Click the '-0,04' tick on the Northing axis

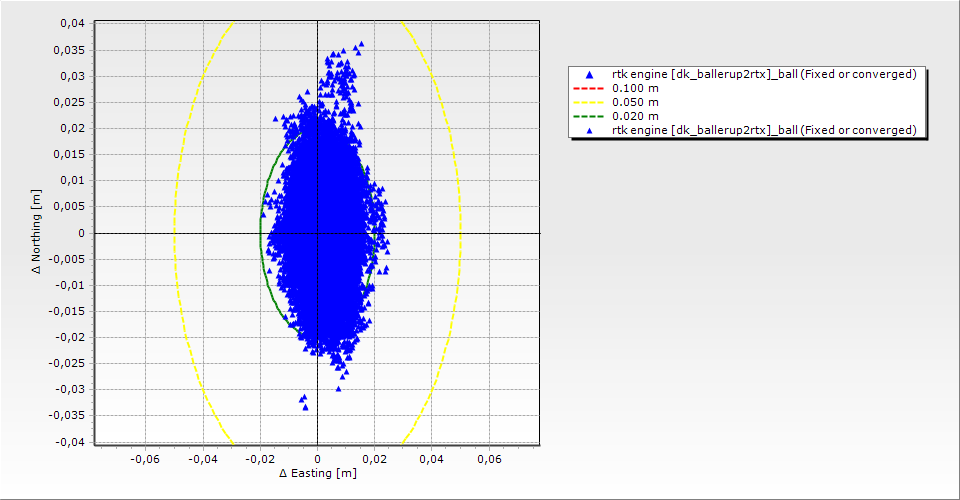70,442
